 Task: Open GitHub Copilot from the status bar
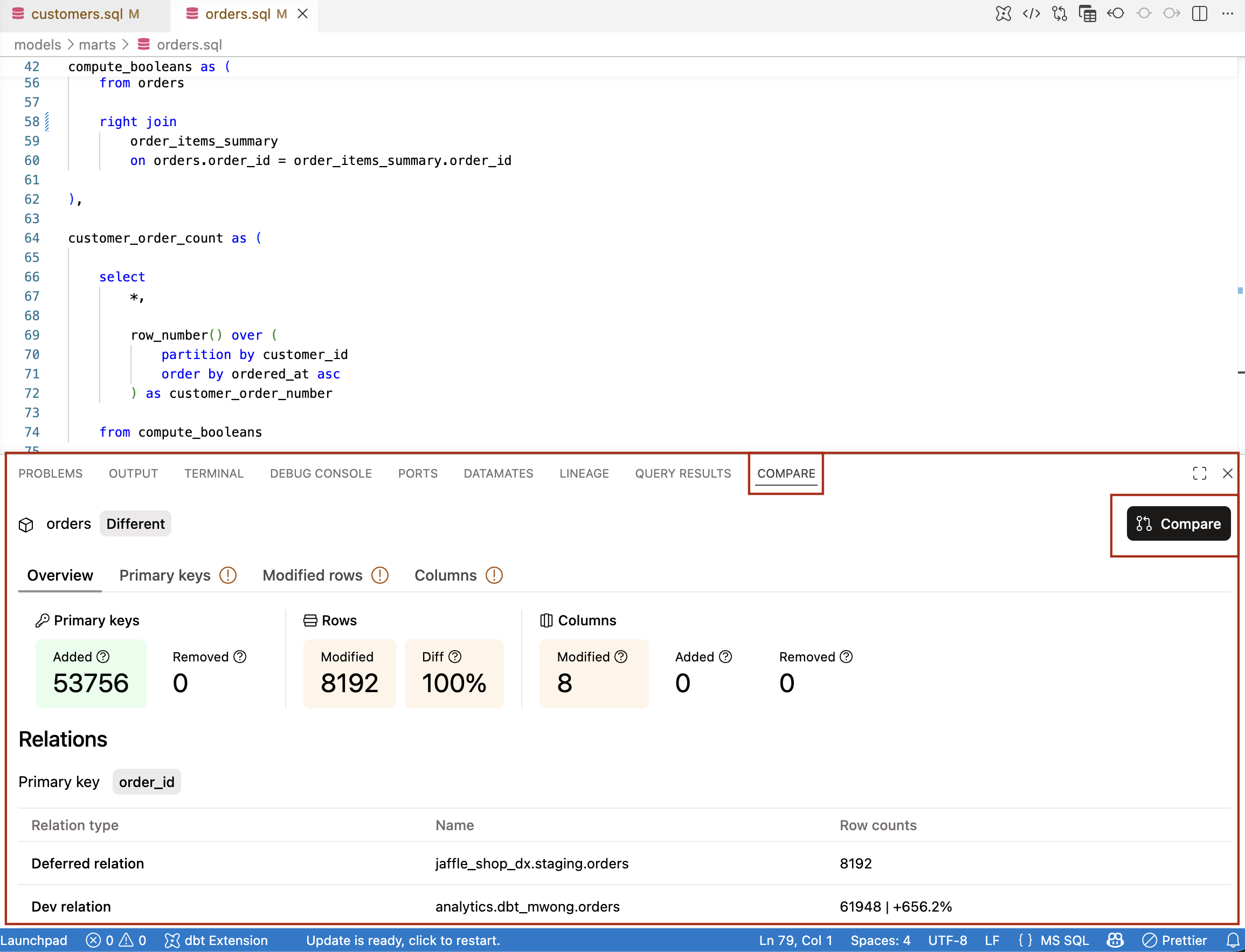[x=1114, y=941]
